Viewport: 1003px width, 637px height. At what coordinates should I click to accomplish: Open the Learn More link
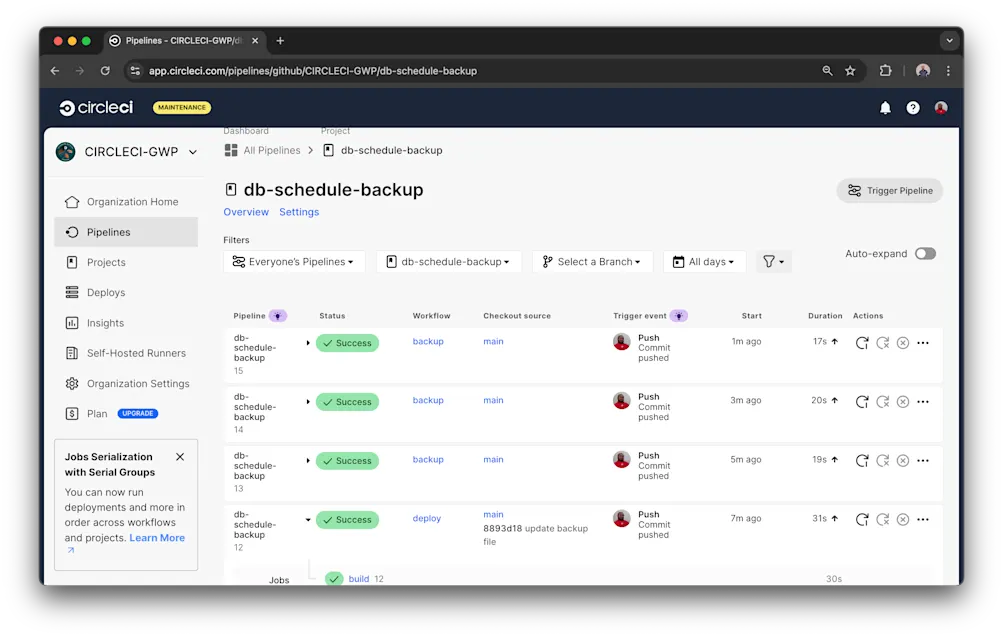coord(156,537)
